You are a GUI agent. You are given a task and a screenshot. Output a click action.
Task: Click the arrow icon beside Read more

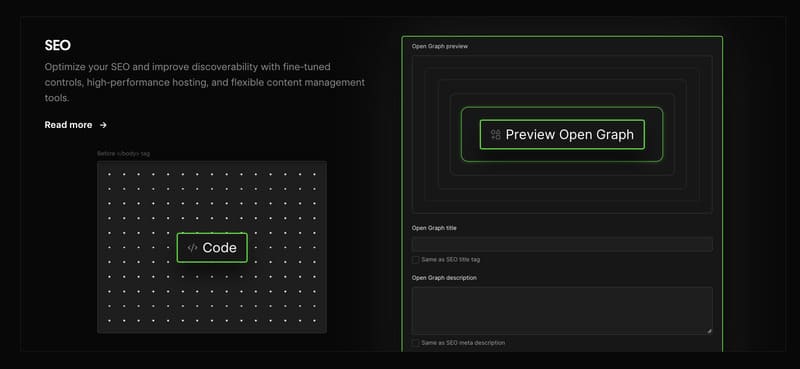[103, 125]
